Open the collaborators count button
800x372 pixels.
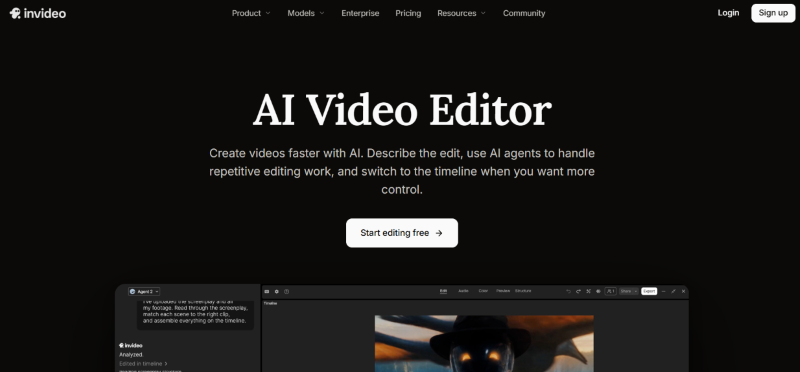[x=611, y=291]
